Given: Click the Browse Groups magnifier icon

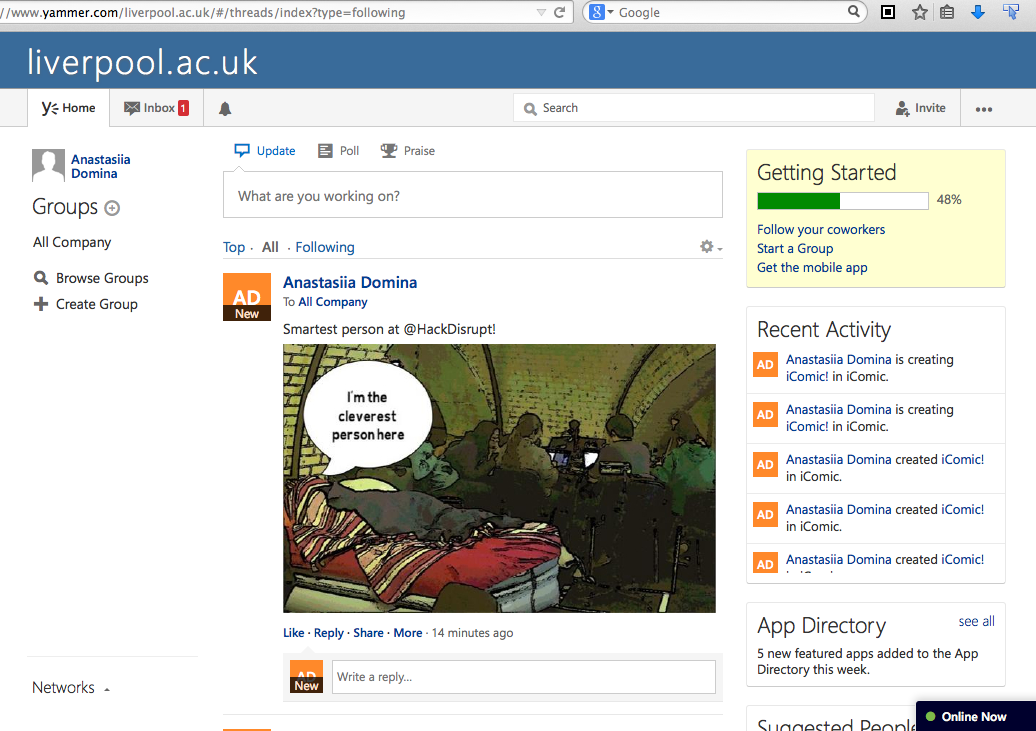Looking at the screenshot, I should [x=41, y=278].
